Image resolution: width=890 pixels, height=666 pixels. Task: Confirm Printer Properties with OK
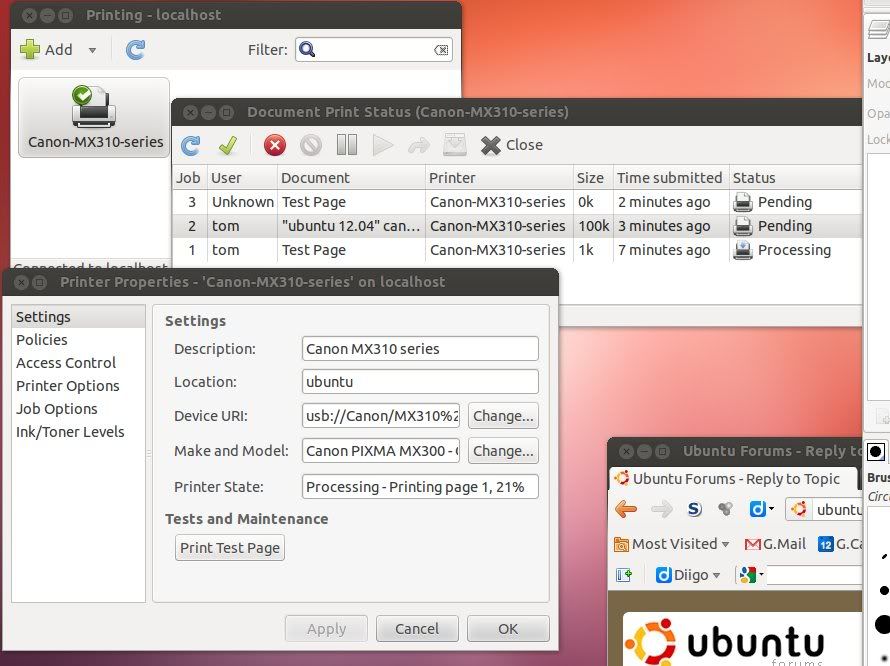tap(508, 629)
